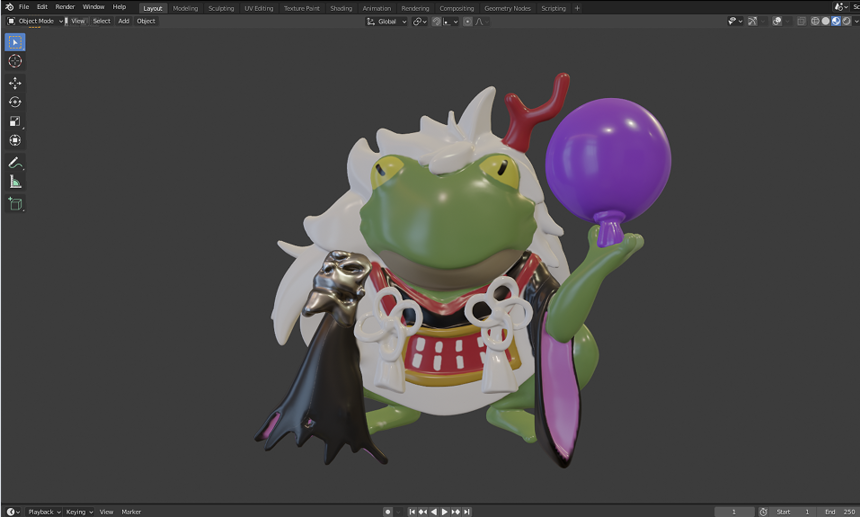Open the Object Mode dropdown

click(x=35, y=21)
